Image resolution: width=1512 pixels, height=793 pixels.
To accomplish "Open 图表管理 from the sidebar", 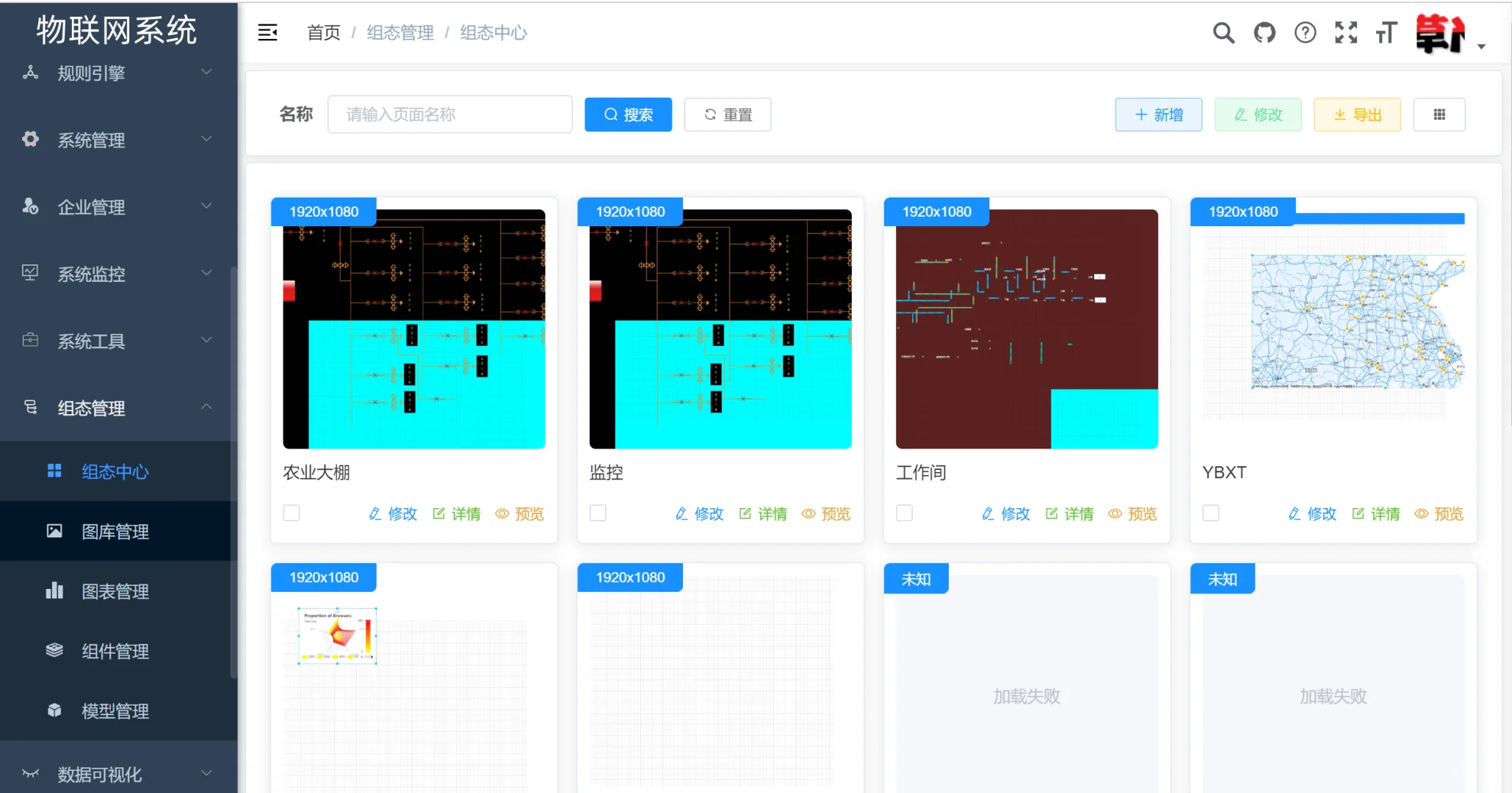I will [115, 591].
